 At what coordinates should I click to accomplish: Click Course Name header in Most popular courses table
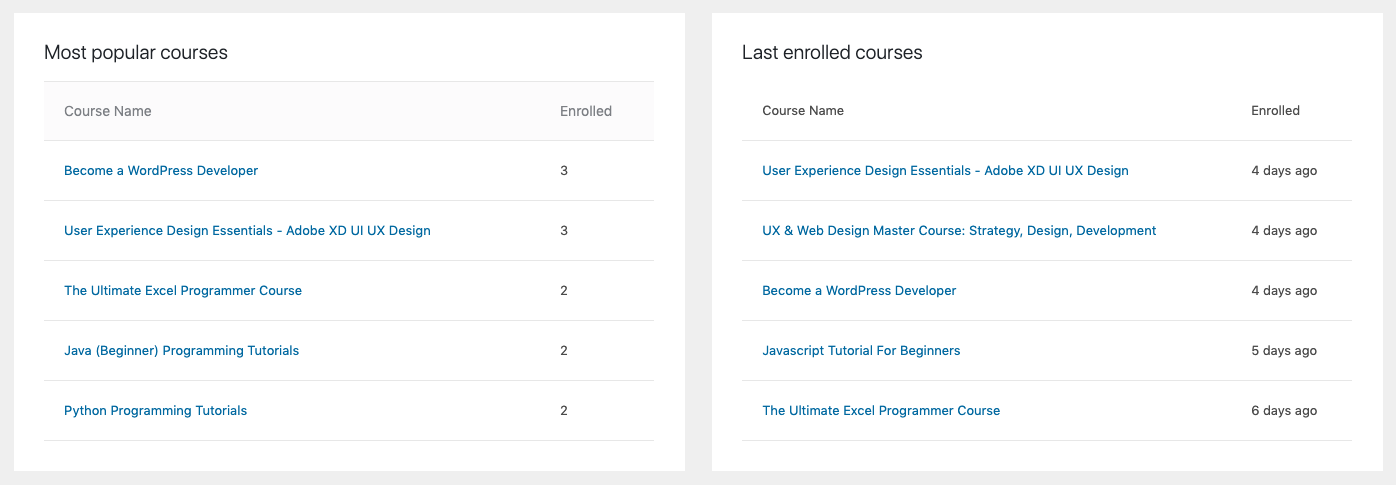[108, 111]
